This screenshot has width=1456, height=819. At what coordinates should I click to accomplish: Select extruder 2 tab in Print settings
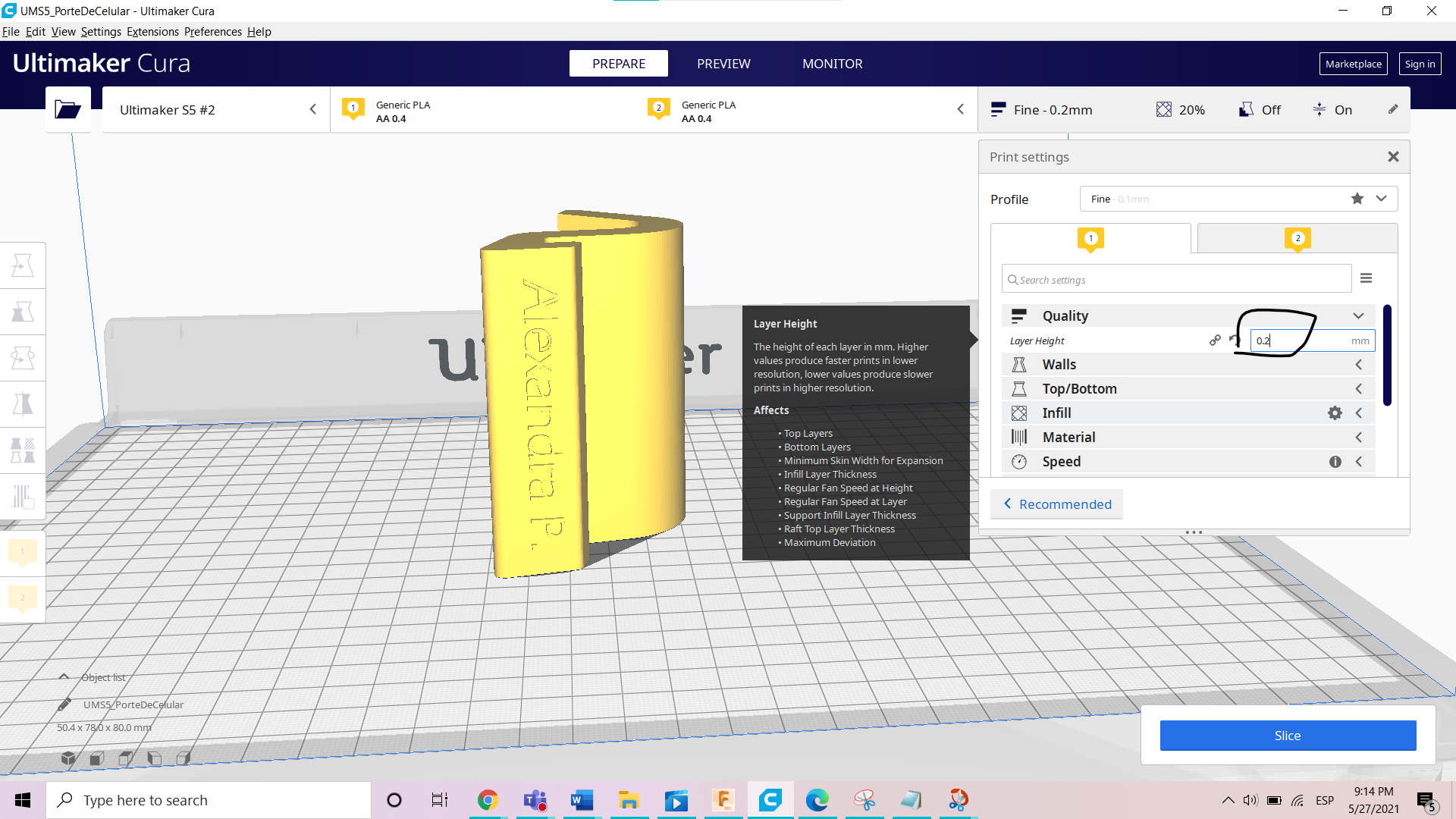click(x=1297, y=239)
